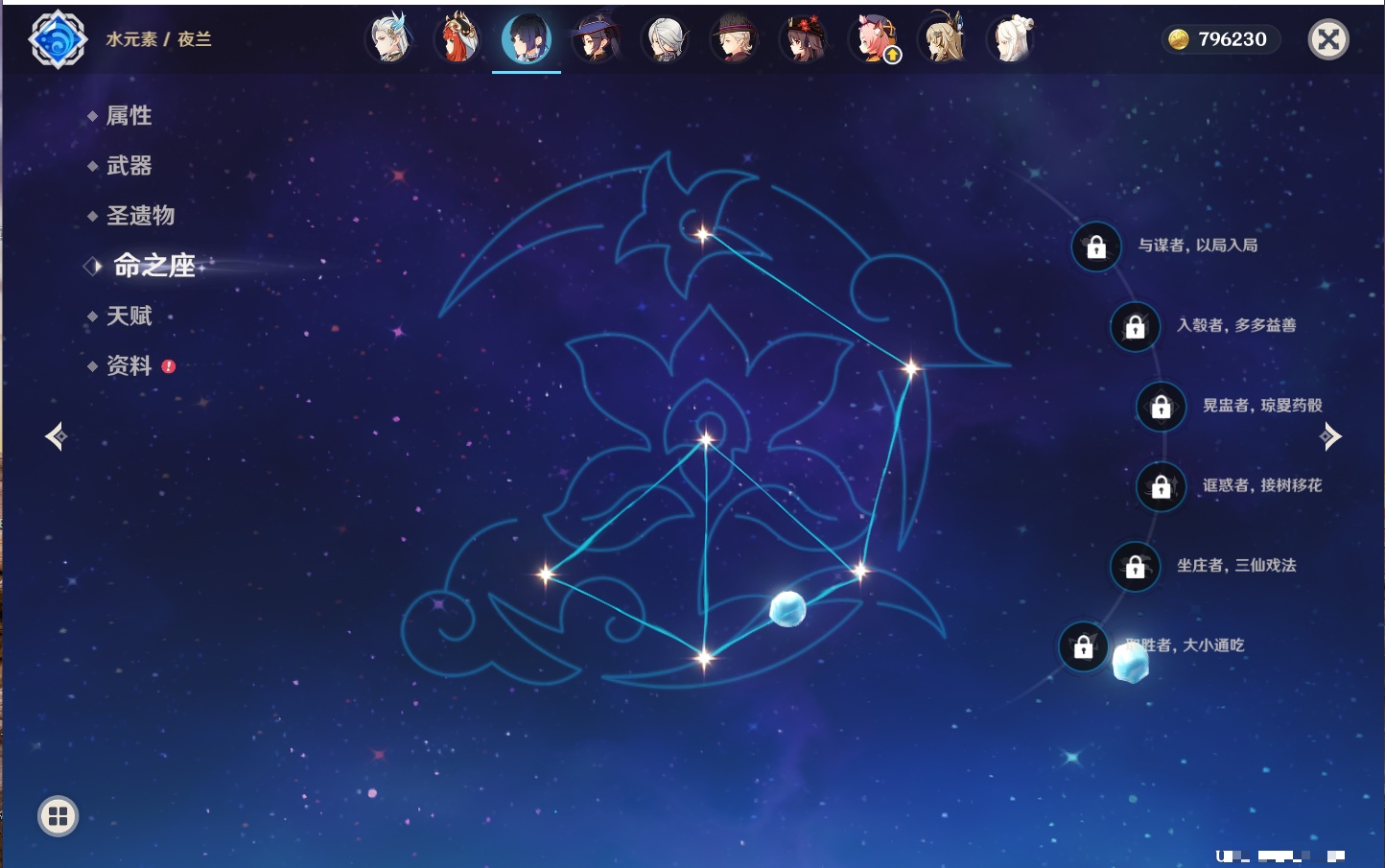Viewport: 1385px width, 868px height.
Task: Click the constellation name 入彀者，多多益善
Action: (1236, 325)
